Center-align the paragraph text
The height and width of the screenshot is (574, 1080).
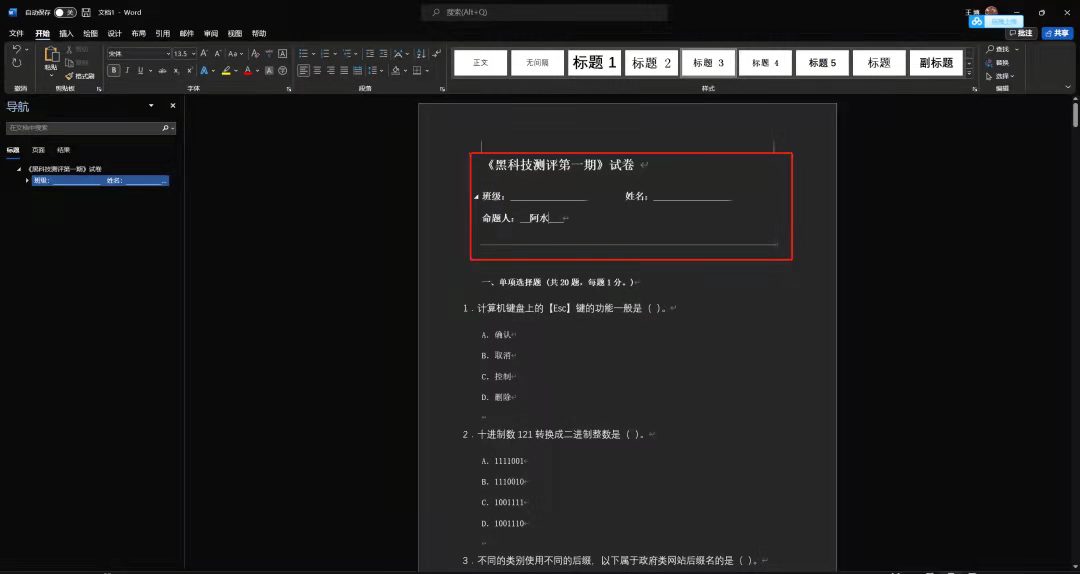click(x=317, y=71)
